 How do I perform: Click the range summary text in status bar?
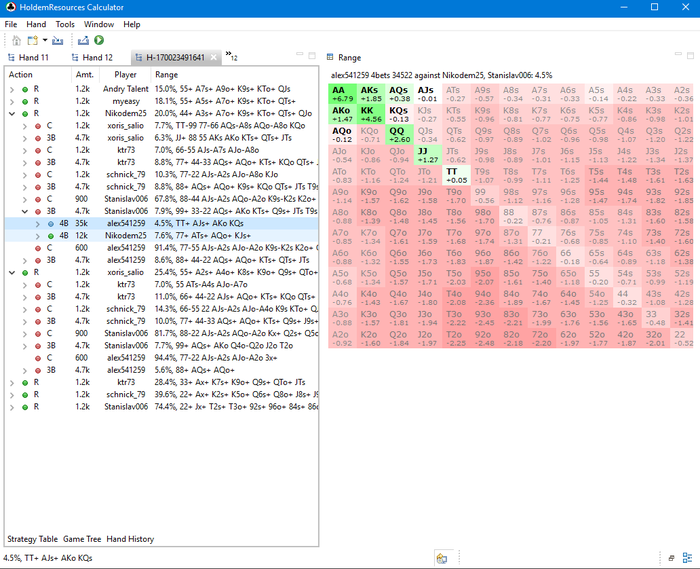[48, 558]
